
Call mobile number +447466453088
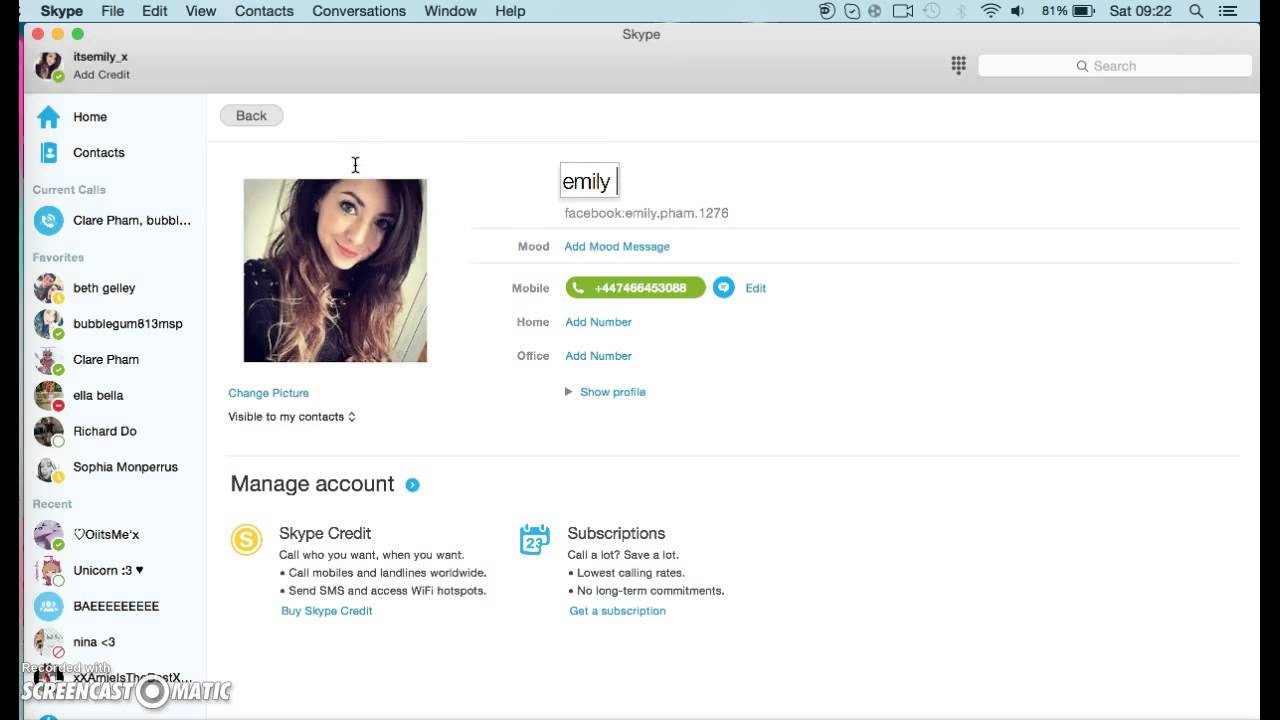point(635,288)
